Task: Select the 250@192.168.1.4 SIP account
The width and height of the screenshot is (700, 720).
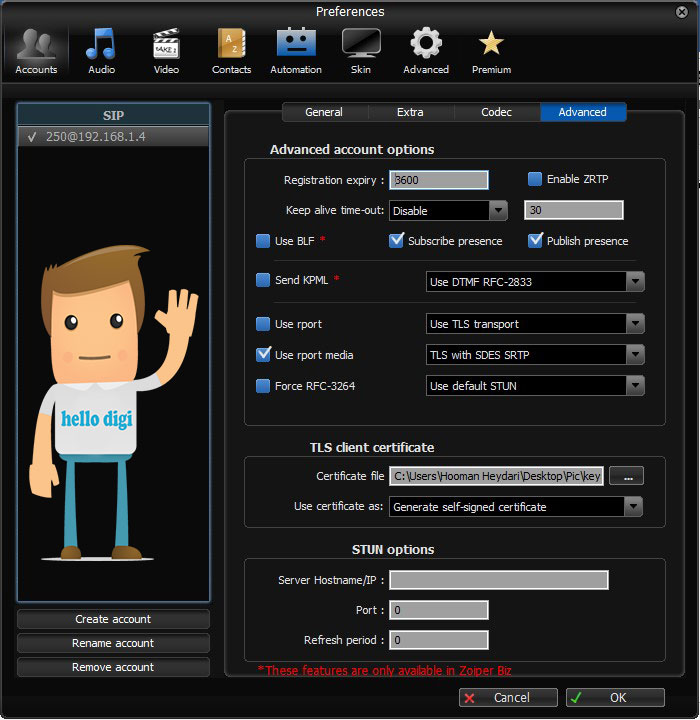Action: tap(113, 136)
